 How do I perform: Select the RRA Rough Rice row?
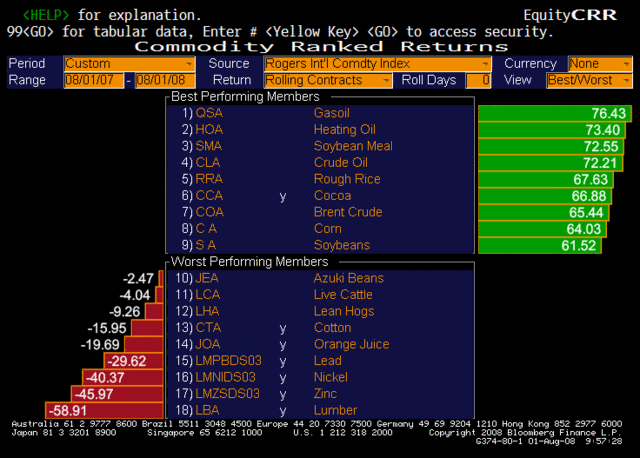(x=320, y=179)
